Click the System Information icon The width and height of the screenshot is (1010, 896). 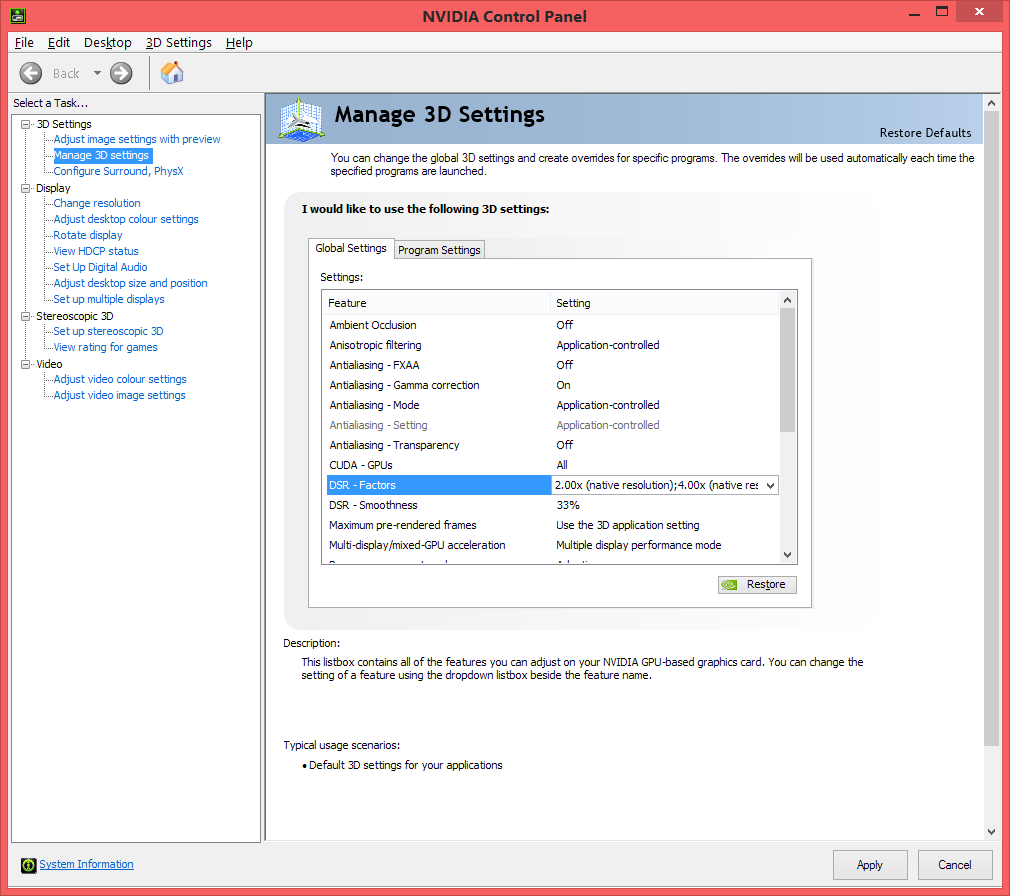[x=28, y=865]
